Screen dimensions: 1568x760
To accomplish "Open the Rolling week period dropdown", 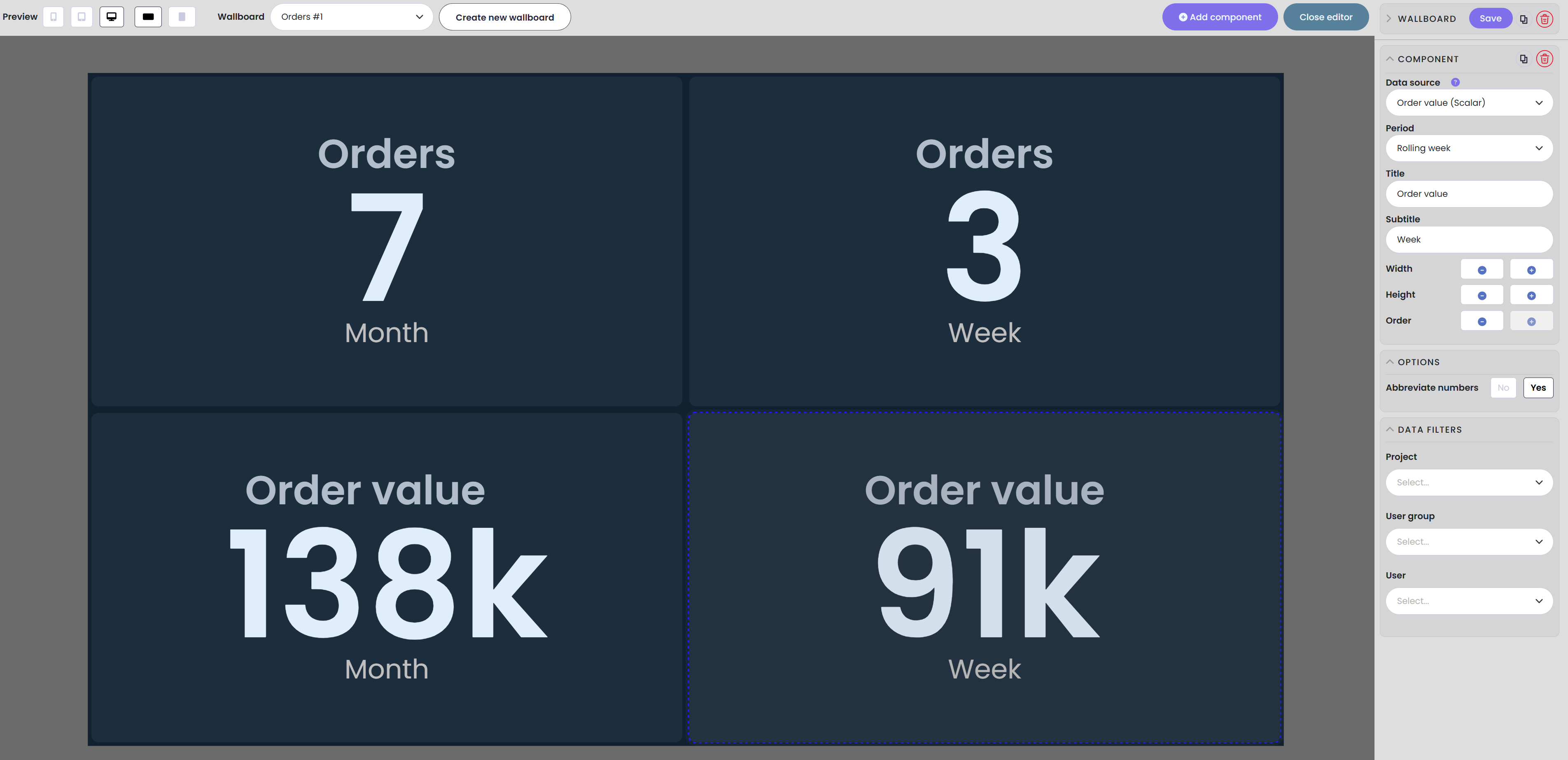I will click(x=1468, y=148).
